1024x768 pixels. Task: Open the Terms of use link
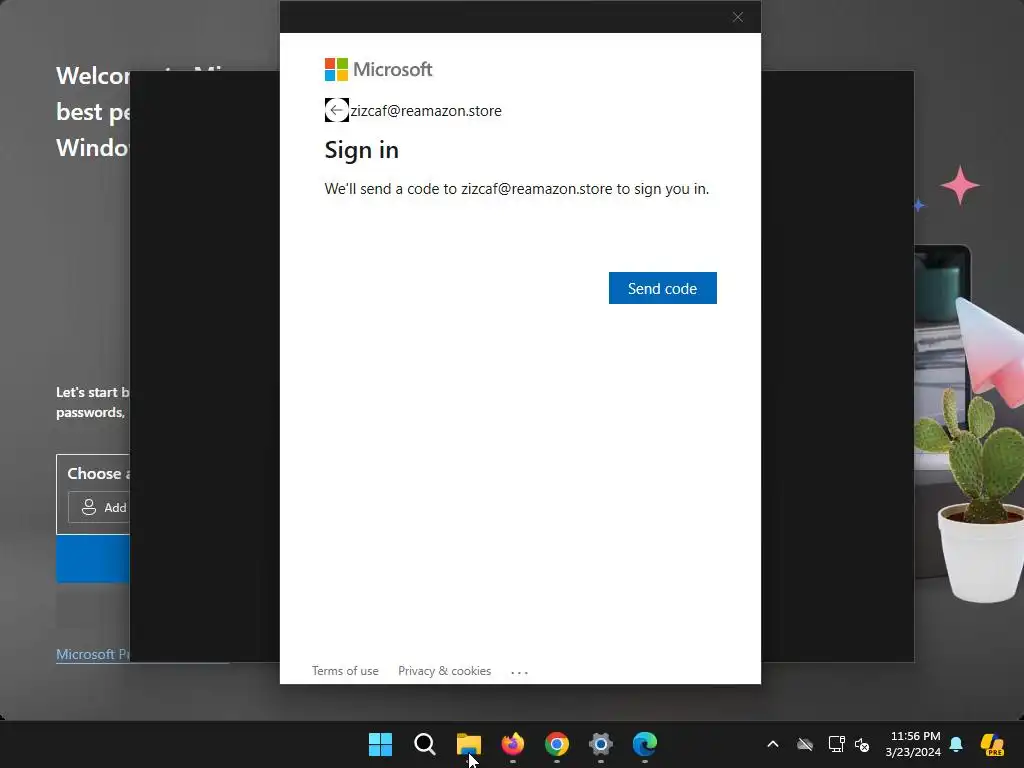[345, 671]
